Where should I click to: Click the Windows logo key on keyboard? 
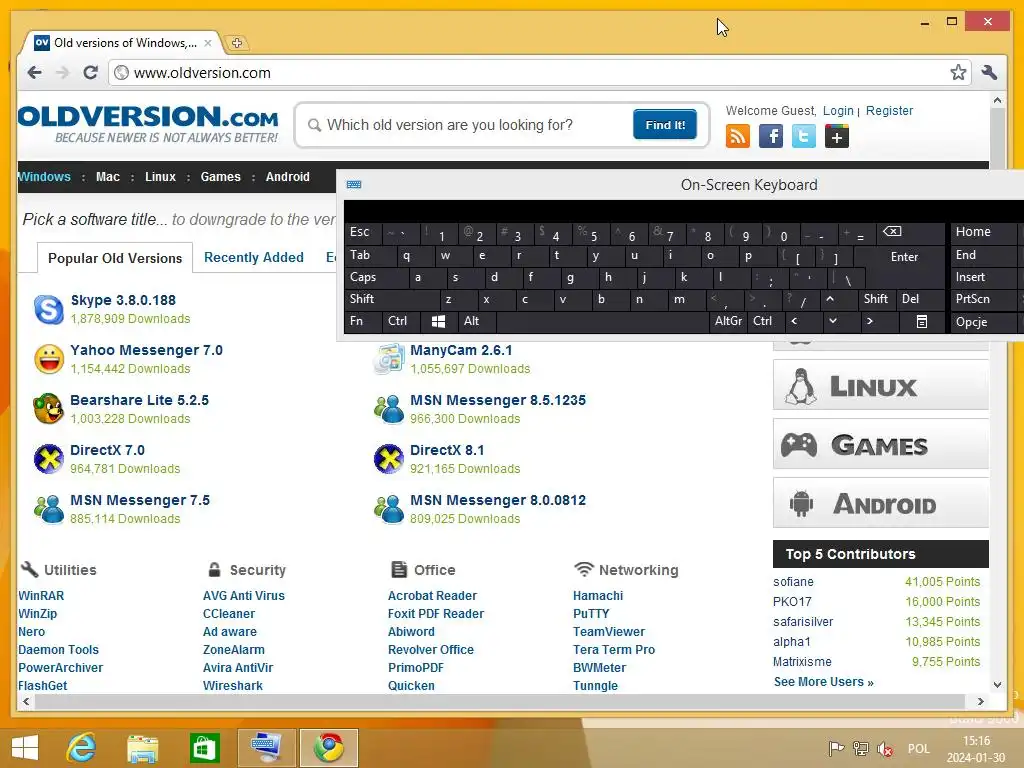[438, 321]
